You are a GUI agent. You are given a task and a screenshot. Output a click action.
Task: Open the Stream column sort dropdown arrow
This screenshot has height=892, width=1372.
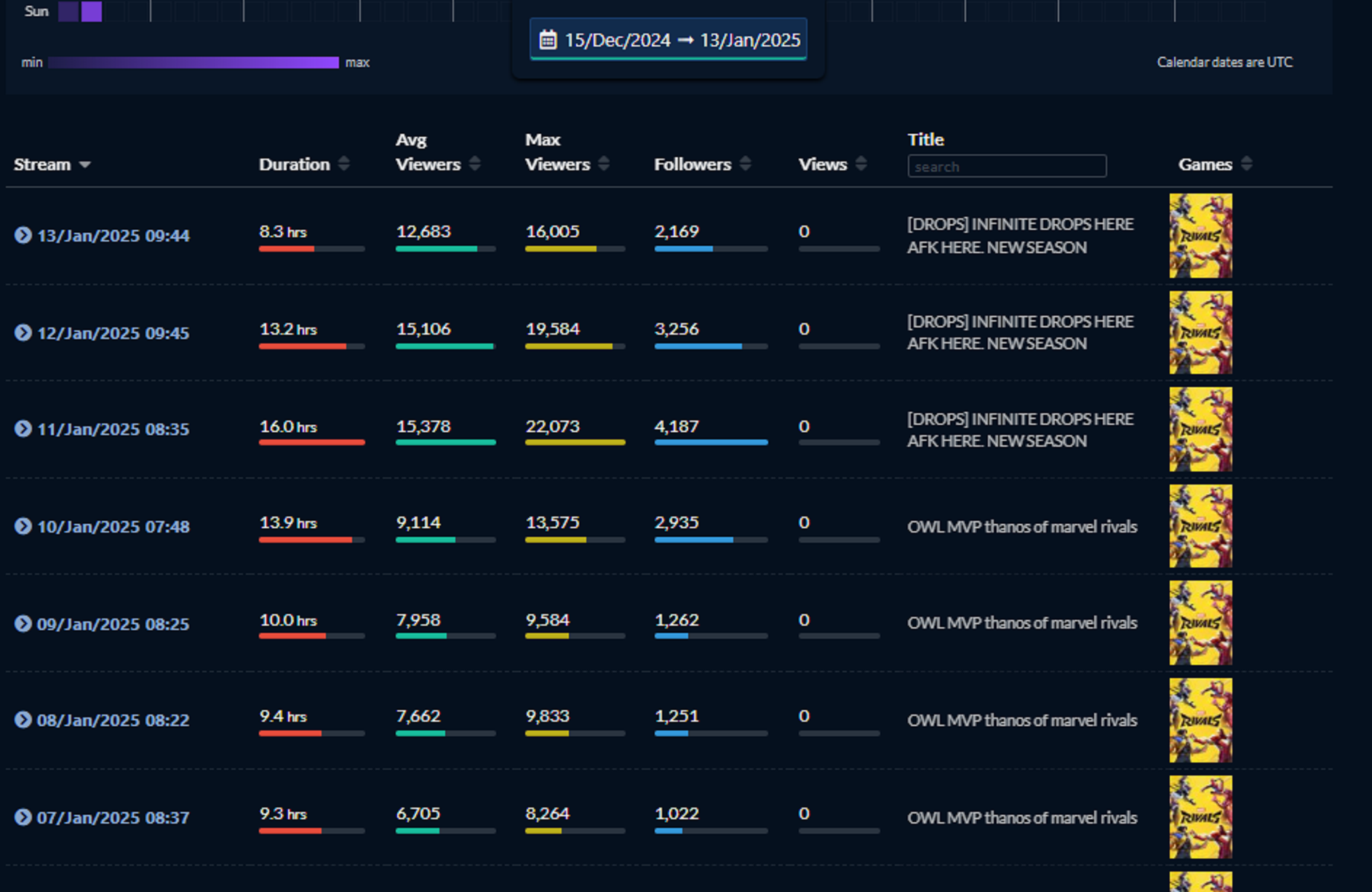pyautogui.click(x=85, y=164)
